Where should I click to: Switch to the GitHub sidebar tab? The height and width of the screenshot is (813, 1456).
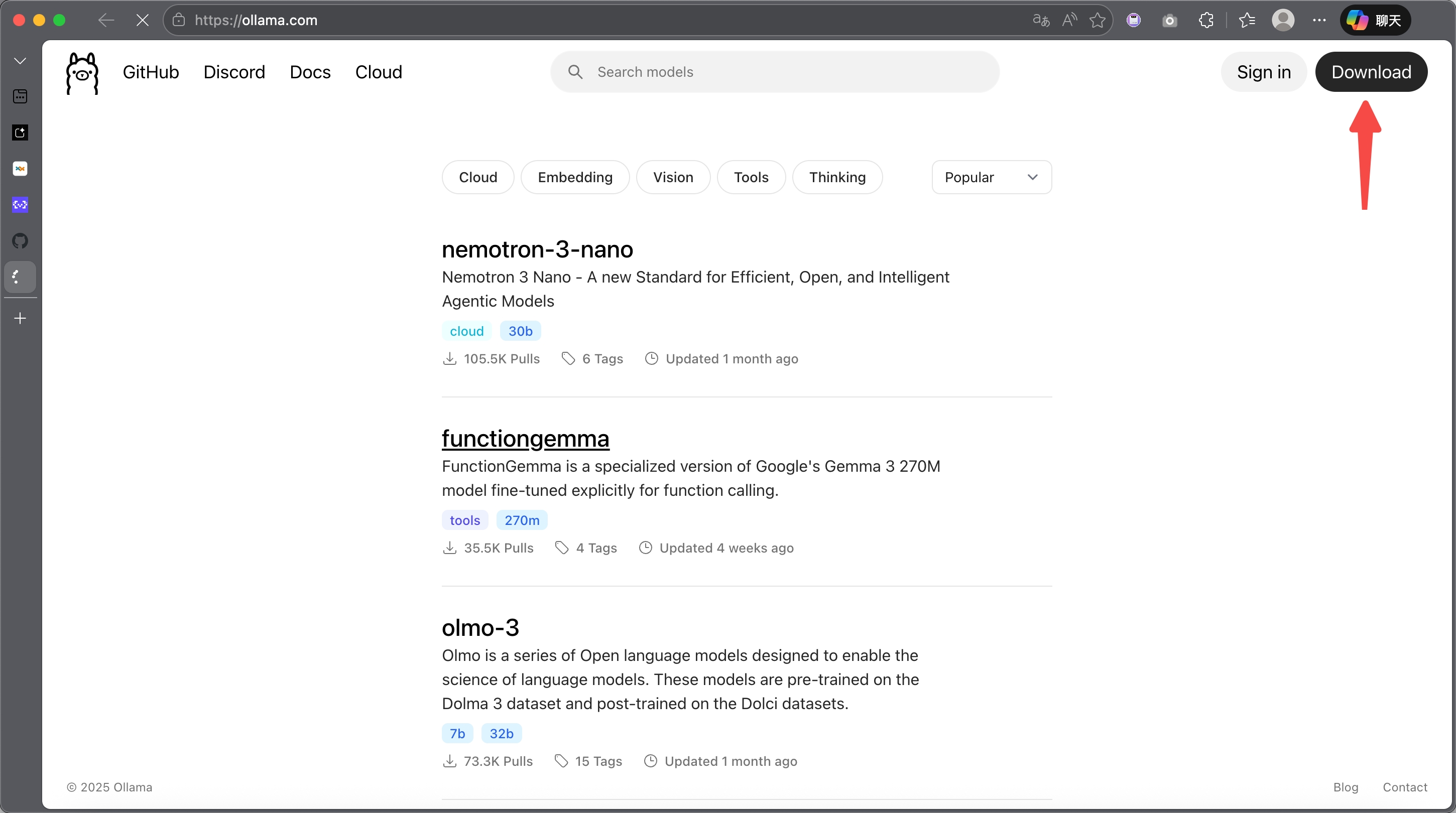coord(21,241)
